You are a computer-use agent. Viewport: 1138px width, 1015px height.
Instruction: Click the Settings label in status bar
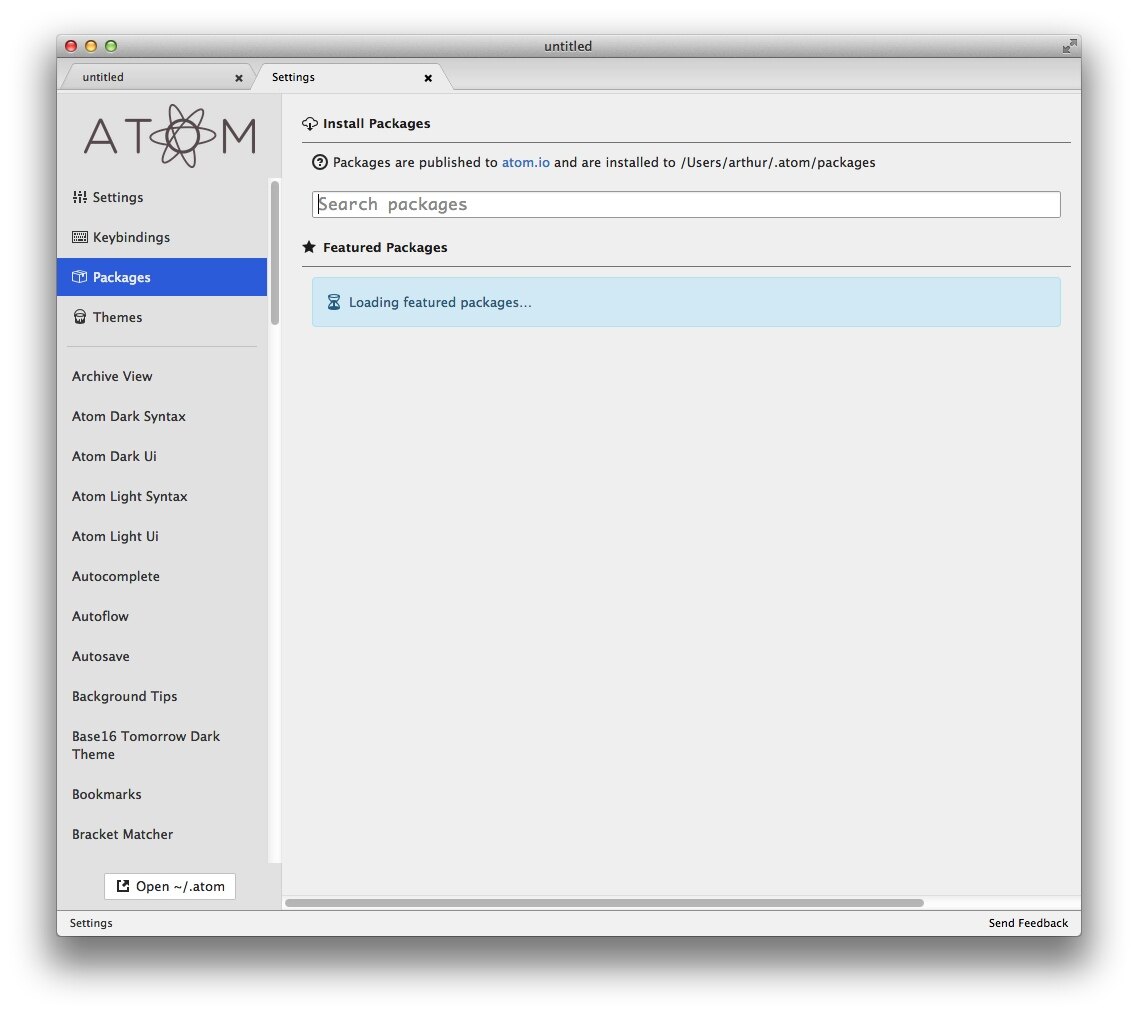[x=91, y=923]
